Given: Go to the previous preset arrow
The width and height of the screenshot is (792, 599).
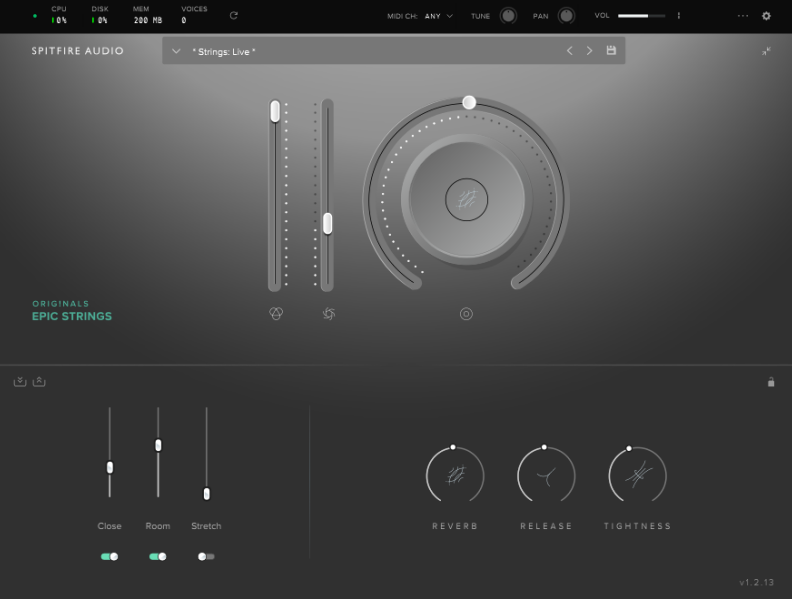Looking at the screenshot, I should click(x=570, y=51).
